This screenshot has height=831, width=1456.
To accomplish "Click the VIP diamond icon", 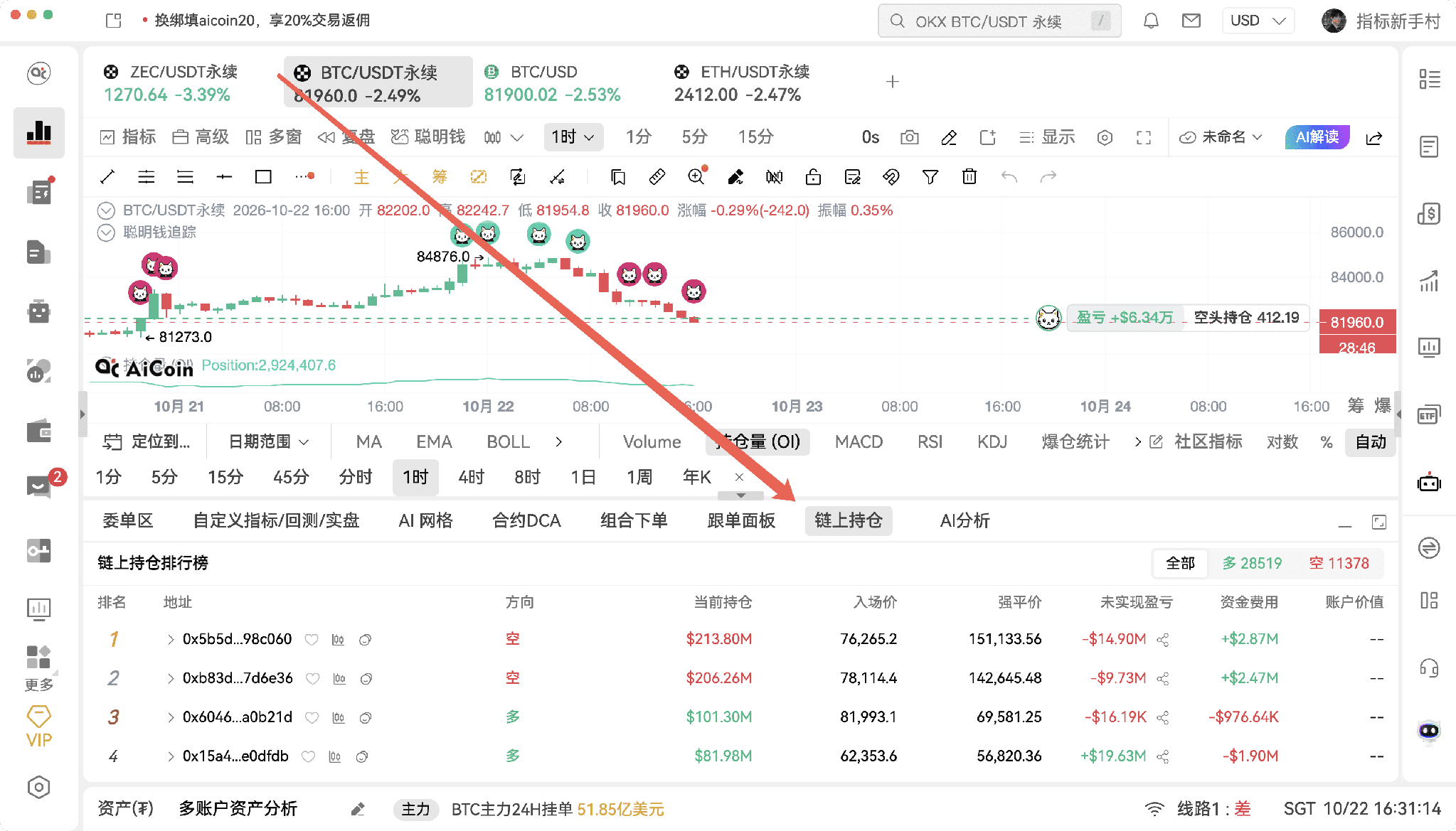I will click(39, 727).
